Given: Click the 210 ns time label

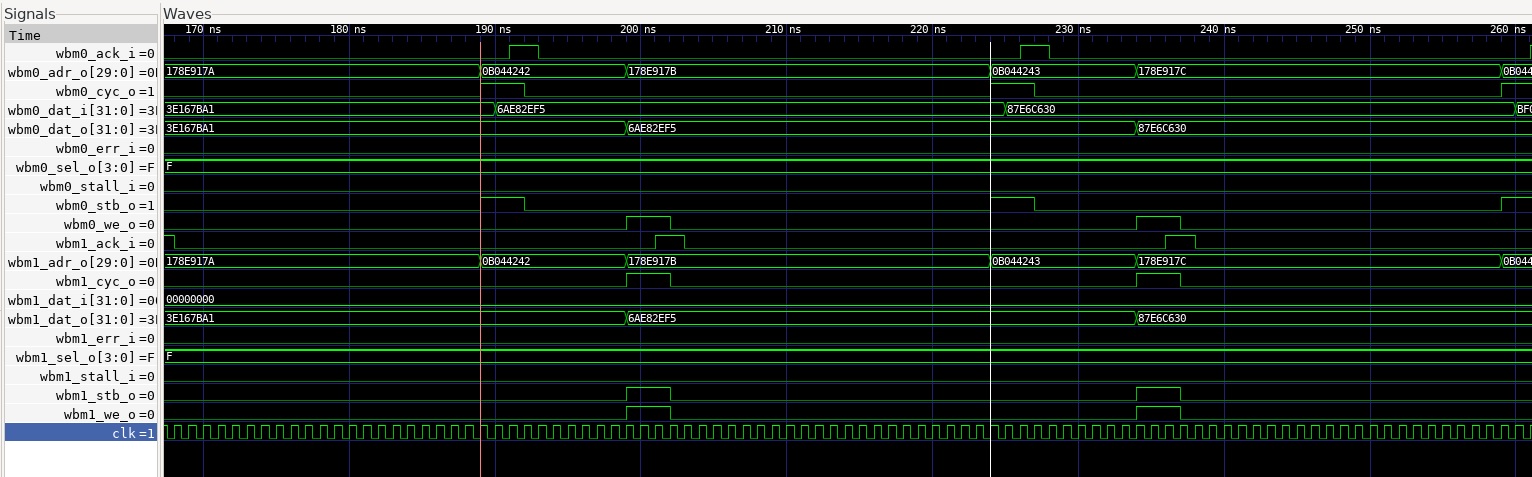Looking at the screenshot, I should [x=785, y=30].
